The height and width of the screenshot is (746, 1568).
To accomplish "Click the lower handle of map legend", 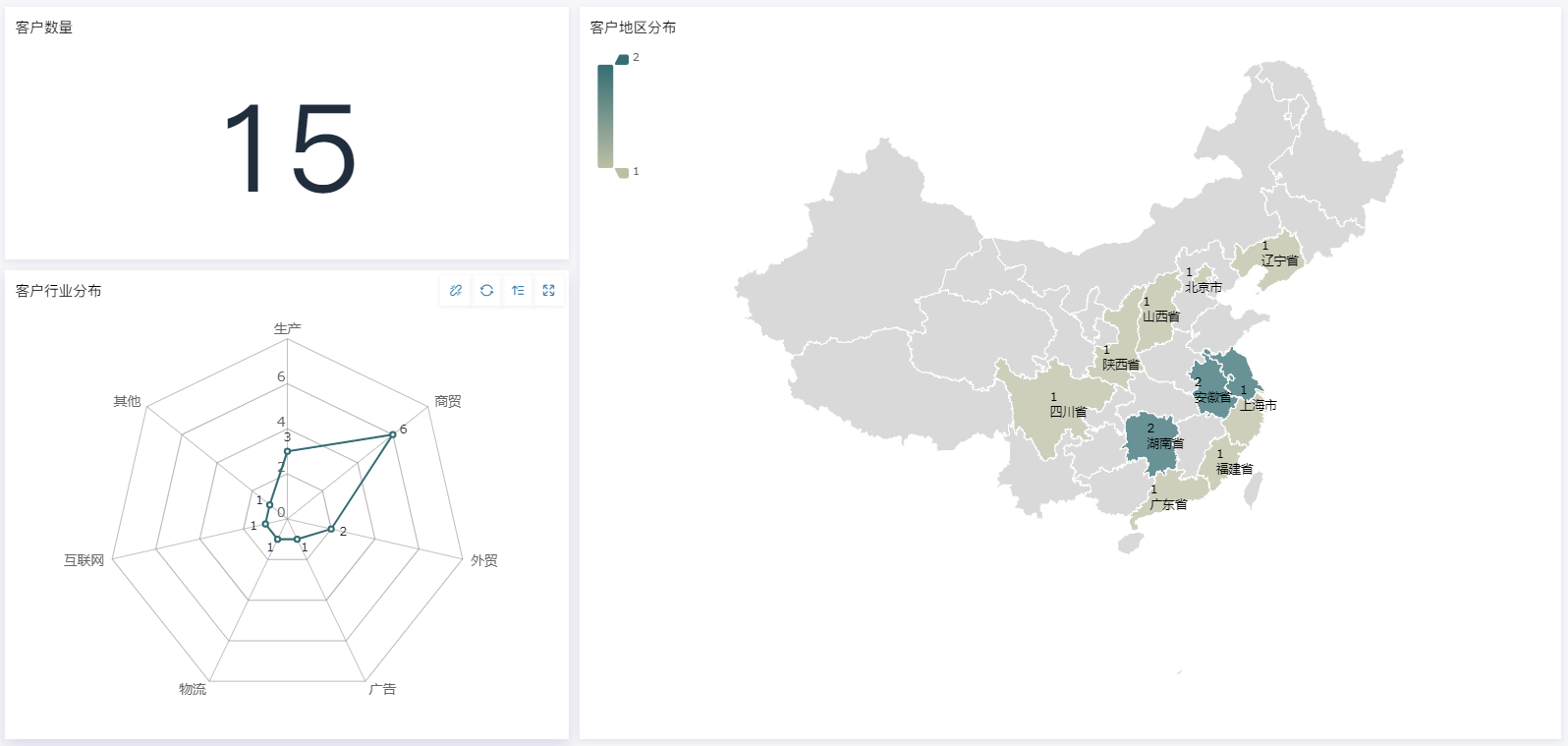I will (x=622, y=173).
